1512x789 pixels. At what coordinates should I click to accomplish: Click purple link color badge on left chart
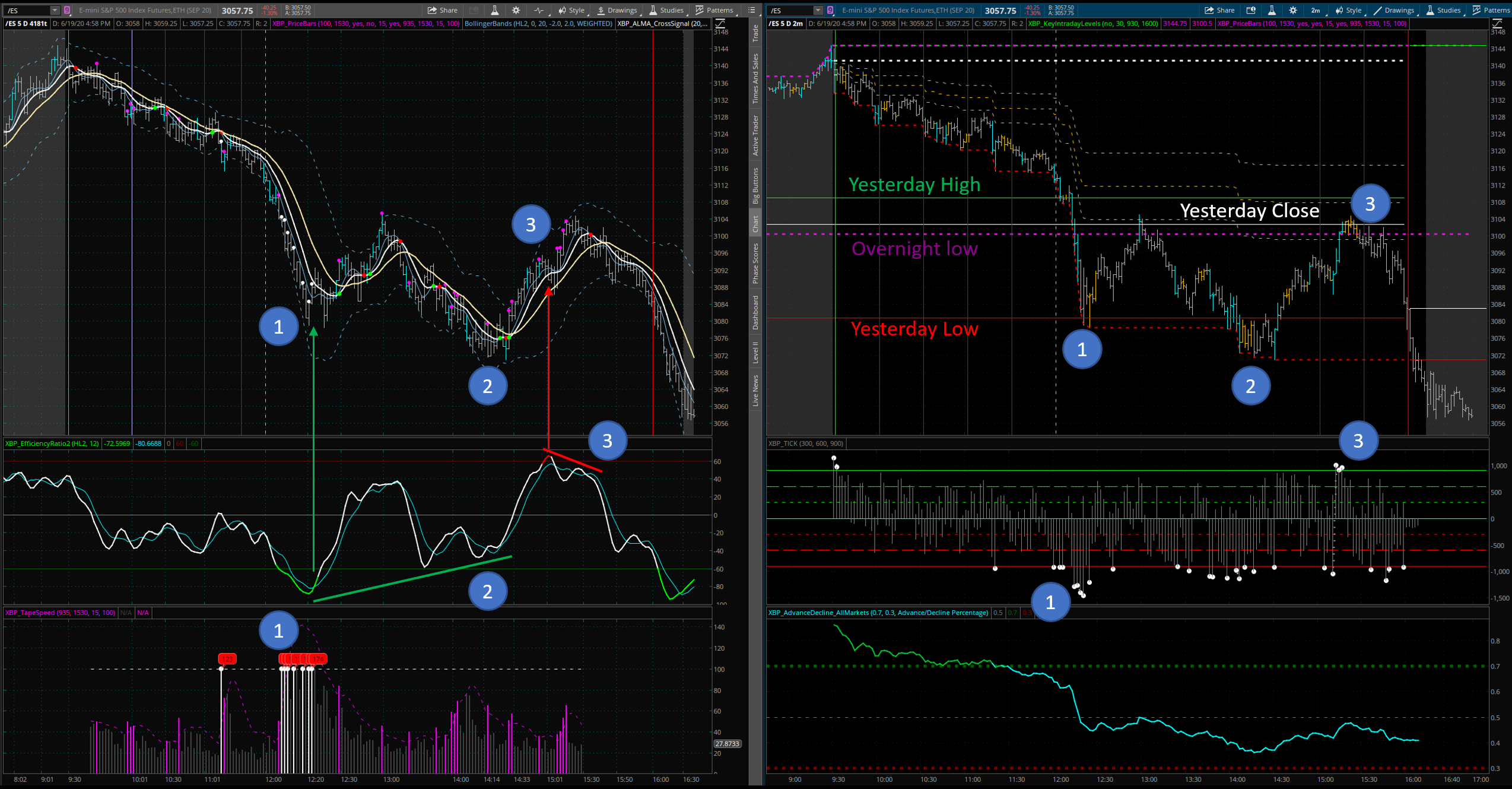67,10
